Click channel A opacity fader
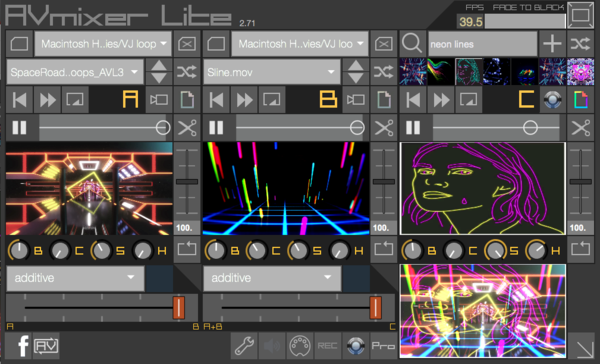 coord(187,182)
